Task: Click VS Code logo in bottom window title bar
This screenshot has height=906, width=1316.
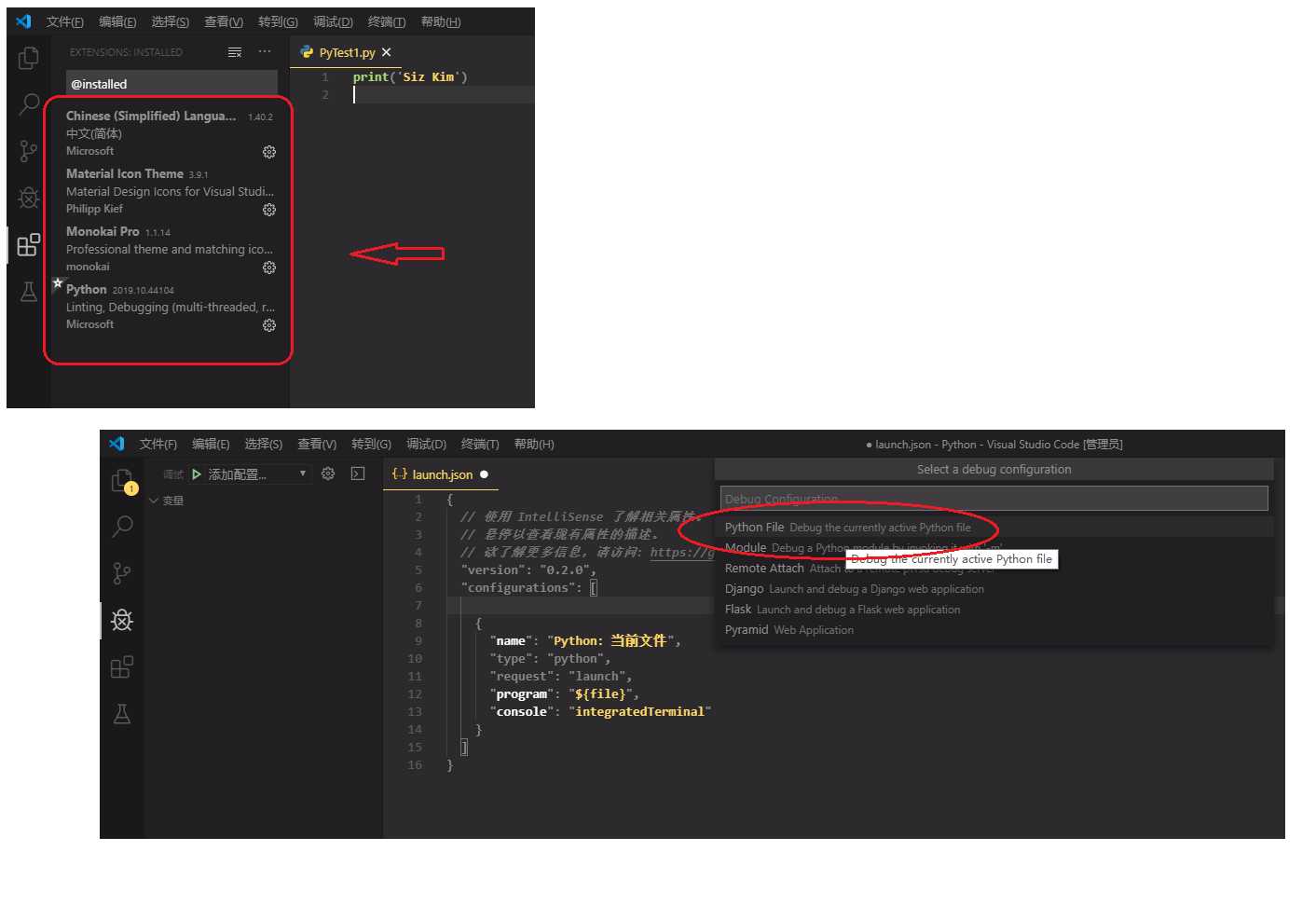Action: [x=117, y=444]
